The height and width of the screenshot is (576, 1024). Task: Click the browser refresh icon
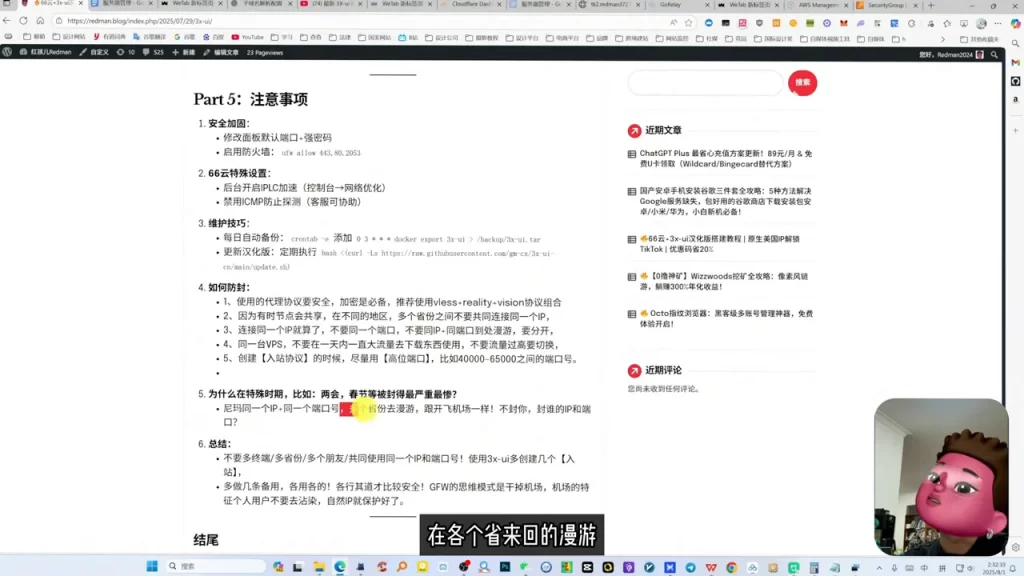coord(23,21)
